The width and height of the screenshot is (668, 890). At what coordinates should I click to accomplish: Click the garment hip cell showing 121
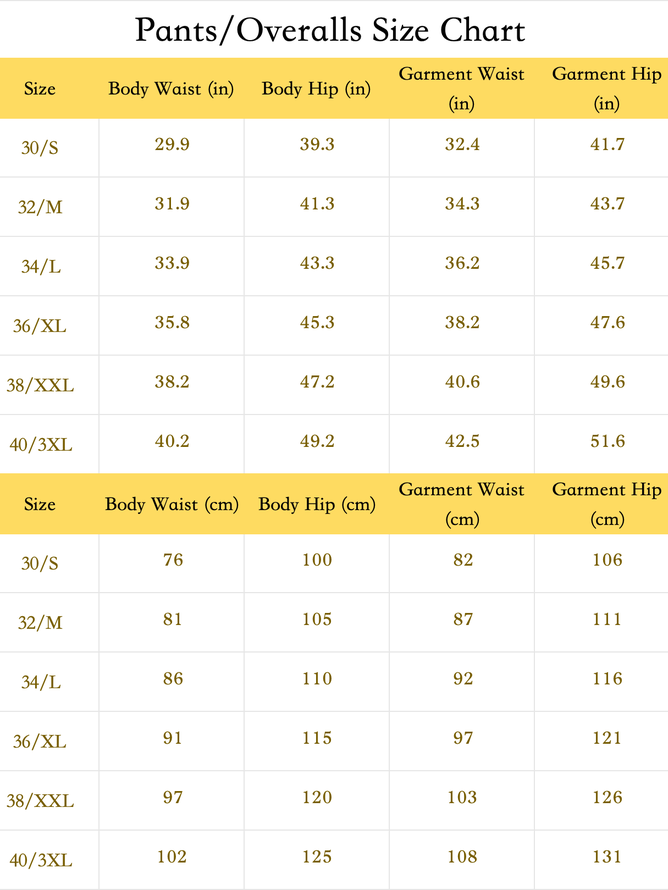(607, 738)
